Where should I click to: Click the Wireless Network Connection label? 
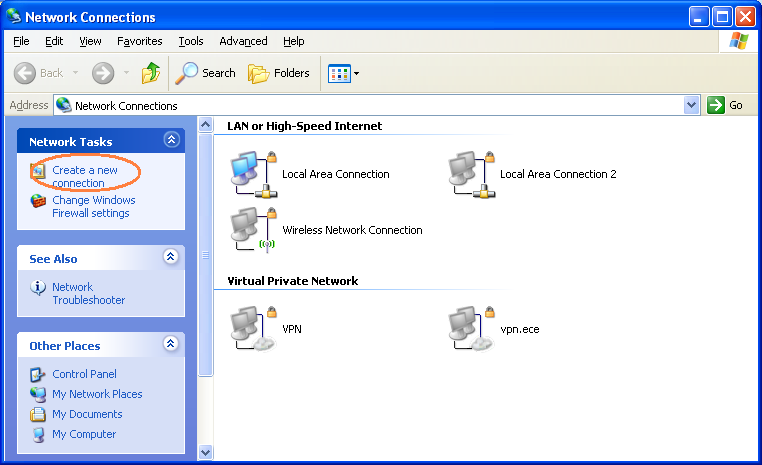[x=352, y=230]
